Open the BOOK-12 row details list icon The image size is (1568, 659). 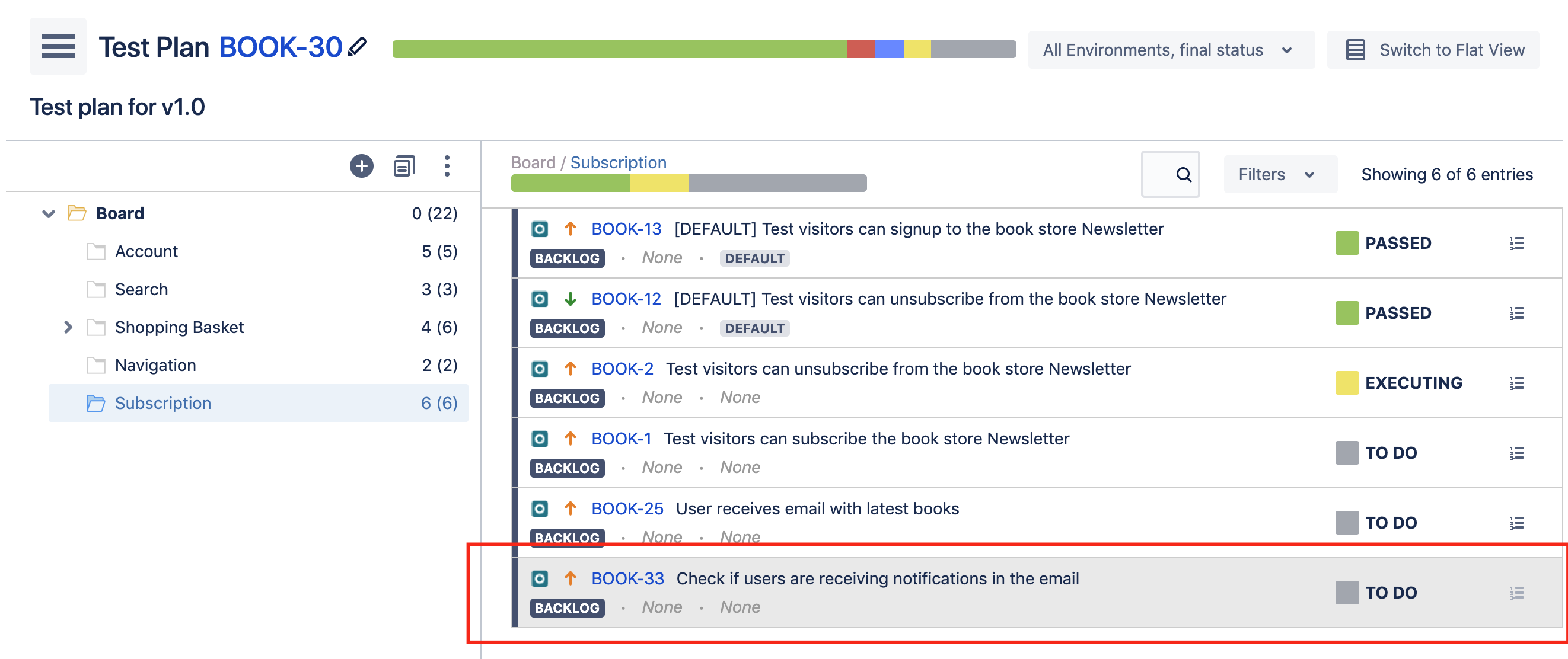point(1516,313)
